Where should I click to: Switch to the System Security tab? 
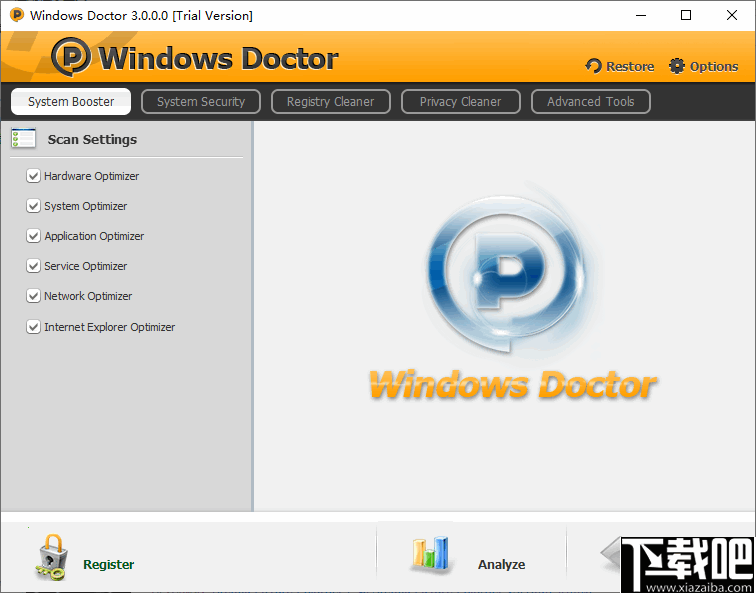point(201,101)
